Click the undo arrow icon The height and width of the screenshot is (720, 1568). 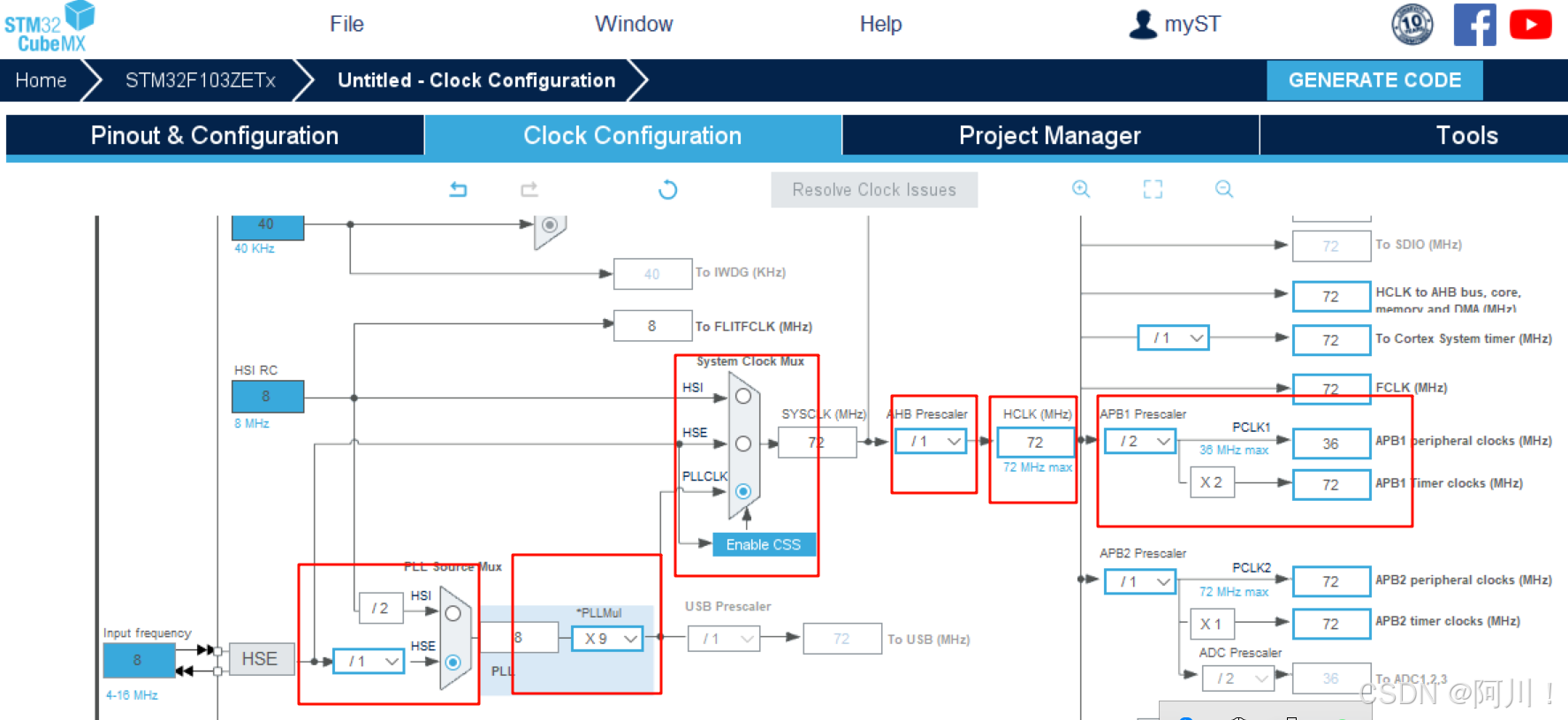458,189
